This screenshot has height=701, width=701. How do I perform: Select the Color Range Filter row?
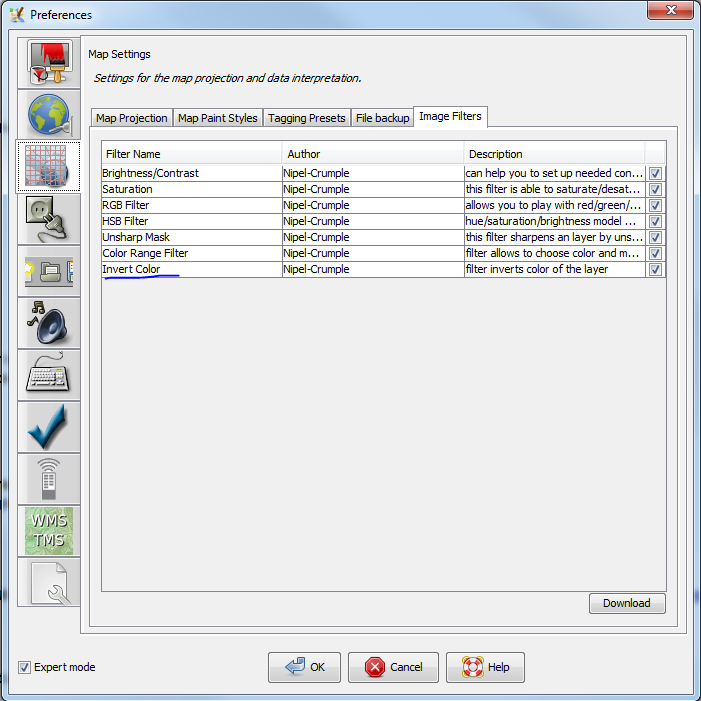click(x=190, y=254)
